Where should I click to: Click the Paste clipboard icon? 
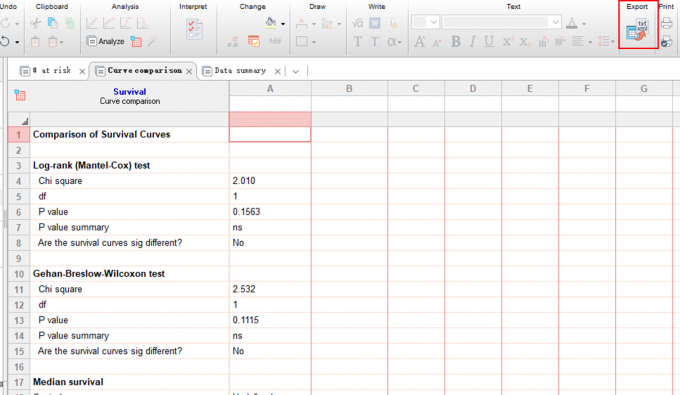tap(35, 42)
